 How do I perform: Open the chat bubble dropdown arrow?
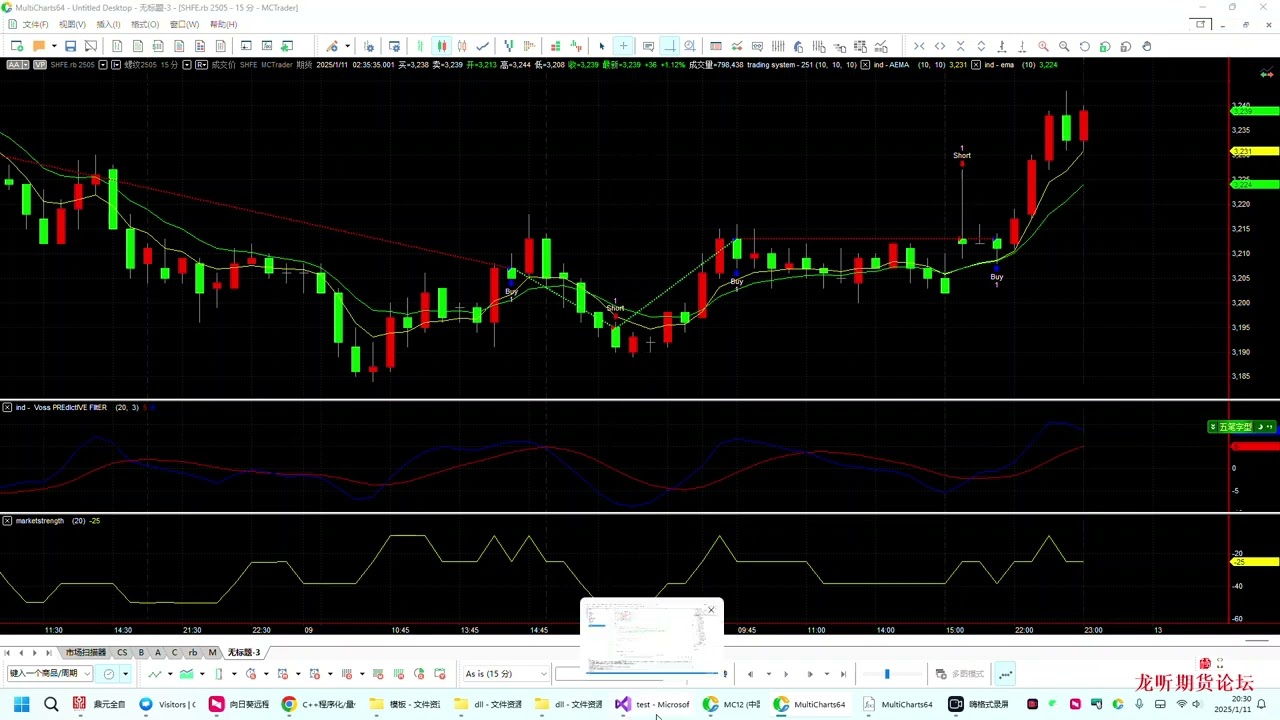point(54,46)
